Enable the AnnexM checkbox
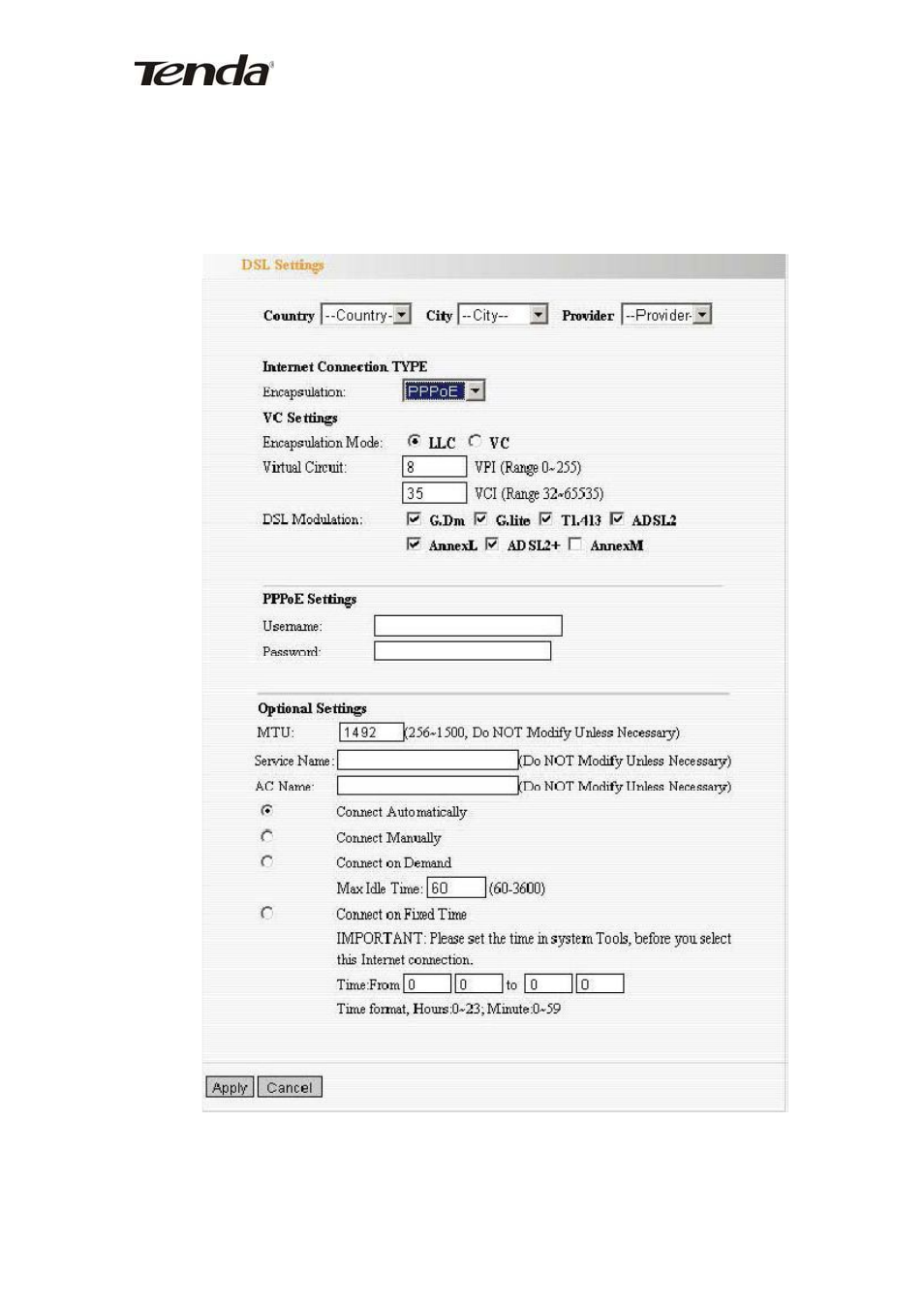Screen dimensions: 924x1308 tap(575, 545)
